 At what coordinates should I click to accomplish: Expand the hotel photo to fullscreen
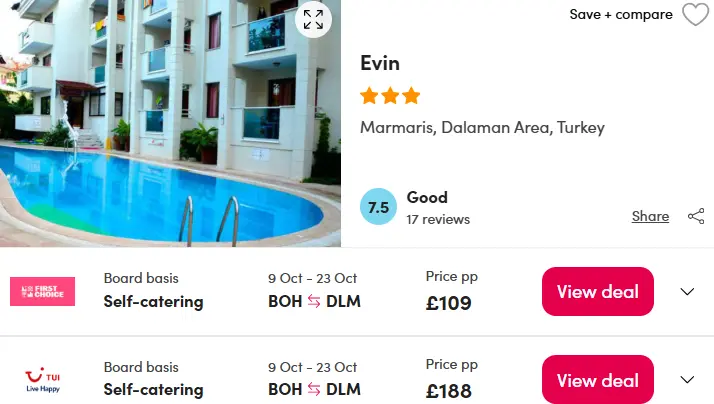click(x=313, y=20)
